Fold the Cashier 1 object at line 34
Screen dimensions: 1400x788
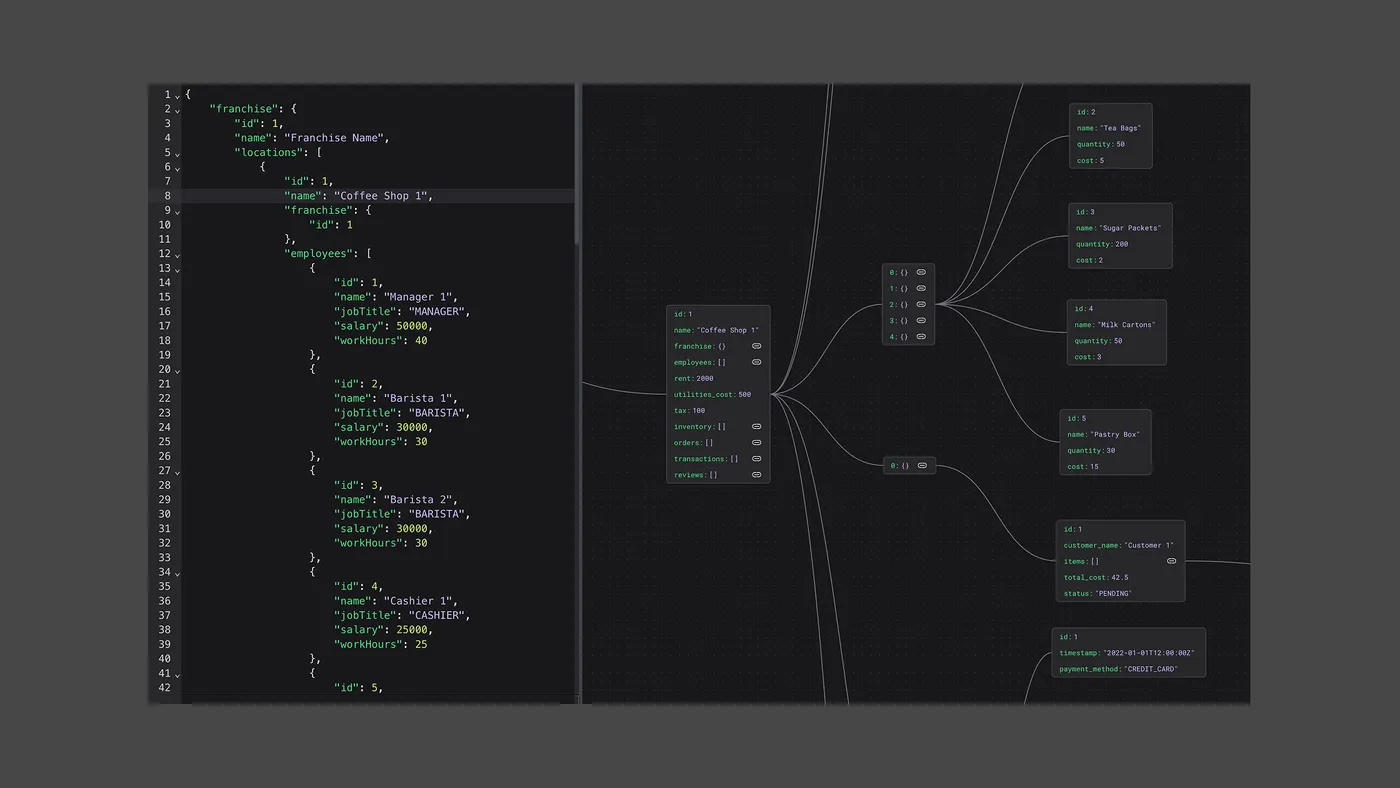pos(178,574)
